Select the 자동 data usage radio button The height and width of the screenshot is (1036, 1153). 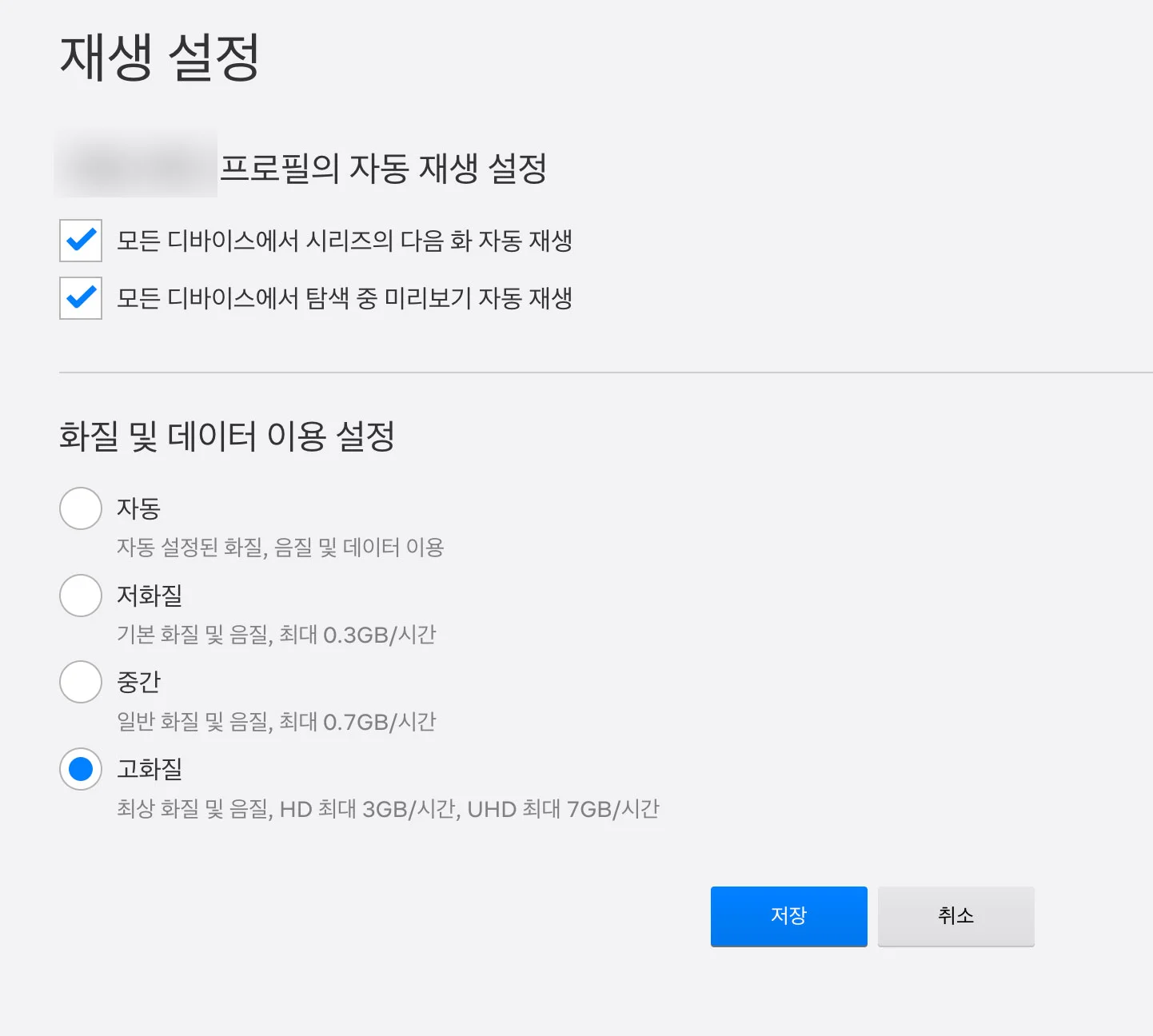click(81, 508)
